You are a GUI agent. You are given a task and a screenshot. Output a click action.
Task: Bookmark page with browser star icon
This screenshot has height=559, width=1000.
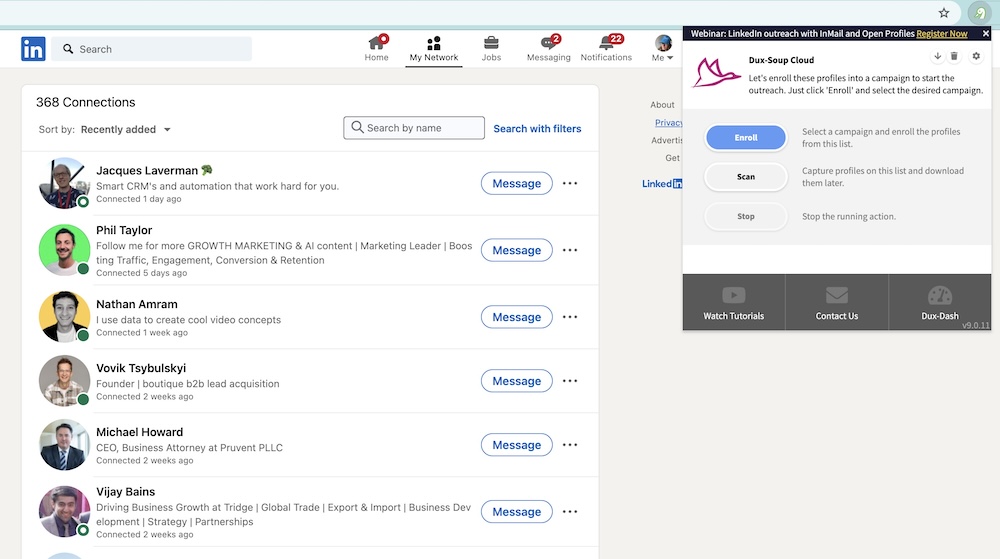pyautogui.click(x=944, y=13)
